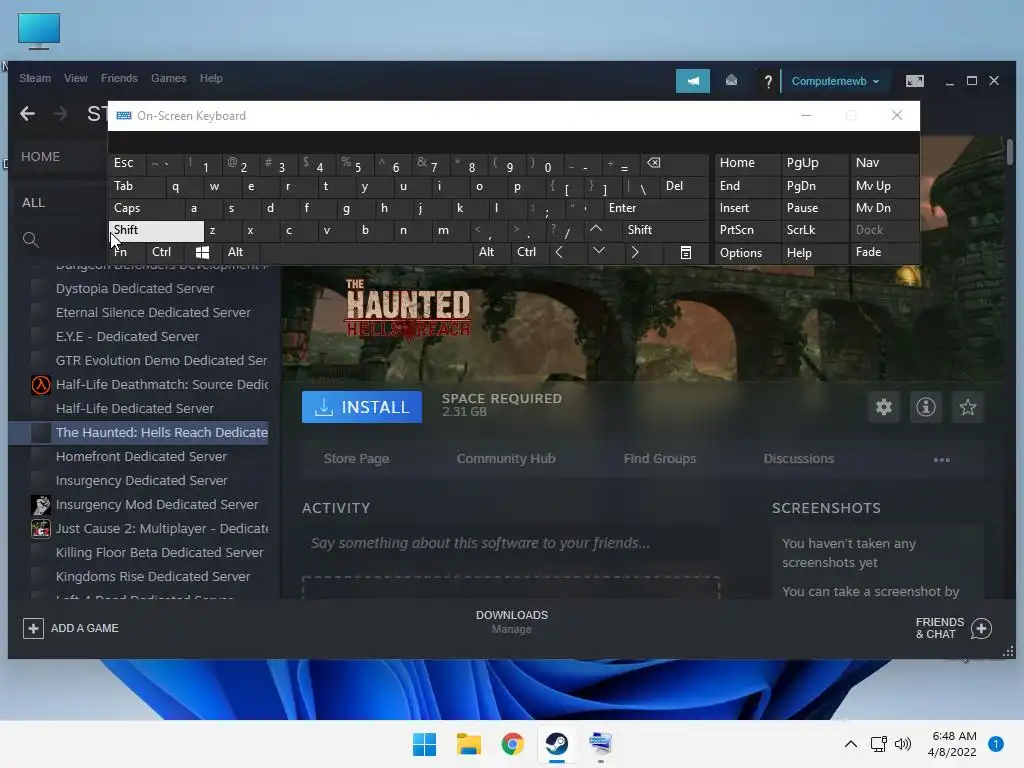Open File Explorer from the taskbar
The height and width of the screenshot is (768, 1024).
pyautogui.click(x=468, y=744)
